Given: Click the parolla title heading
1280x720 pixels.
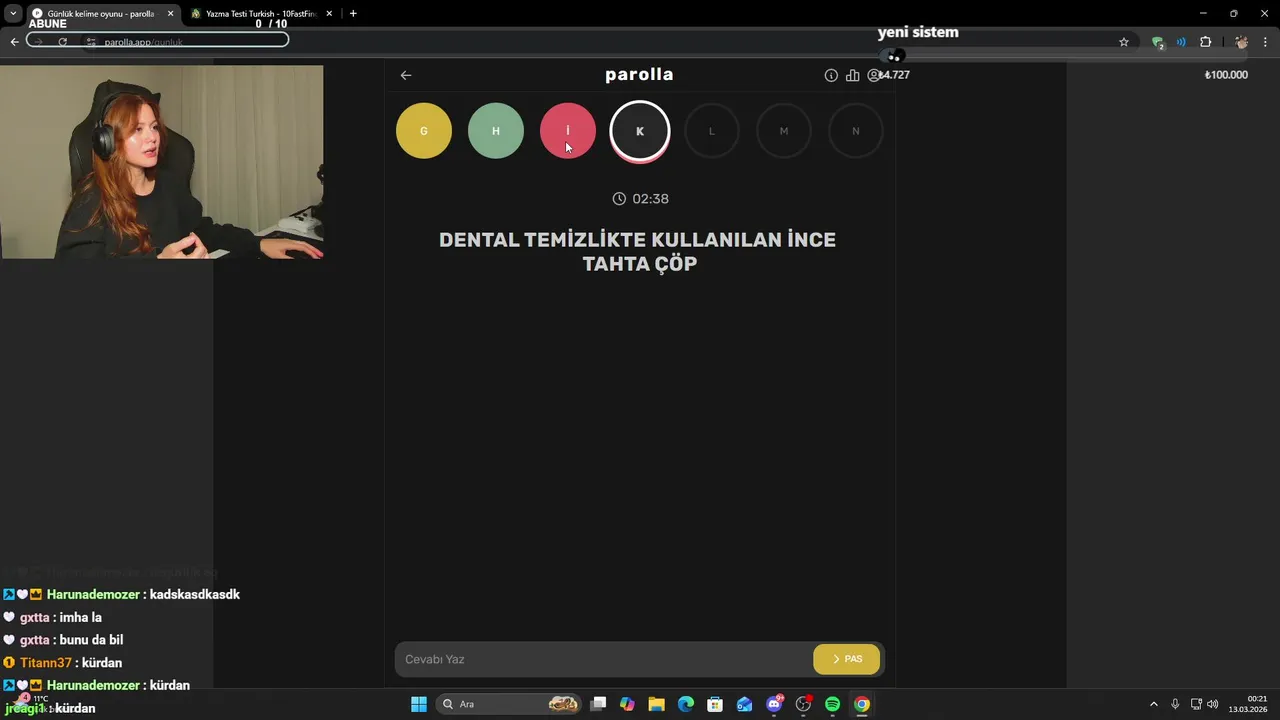Looking at the screenshot, I should pyautogui.click(x=639, y=75).
